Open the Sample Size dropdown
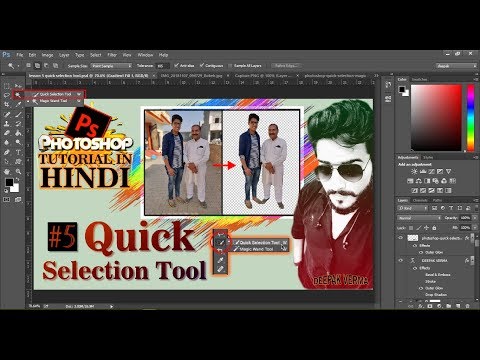Screen dimensions: 480x360 pyautogui.click(x=111, y=66)
